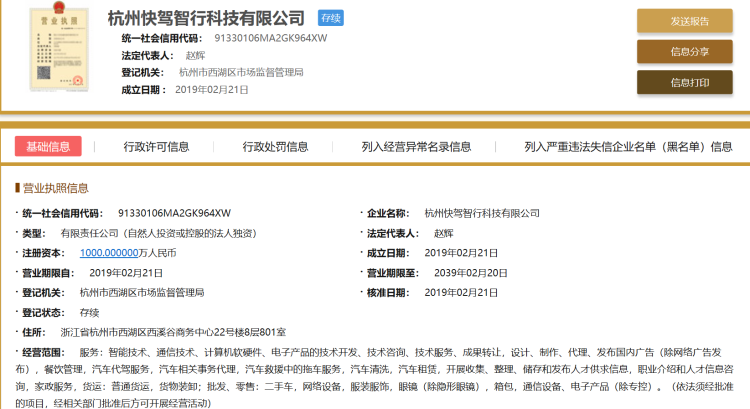Click the 登记状态 value 存续
The image size is (750, 409).
tap(89, 312)
